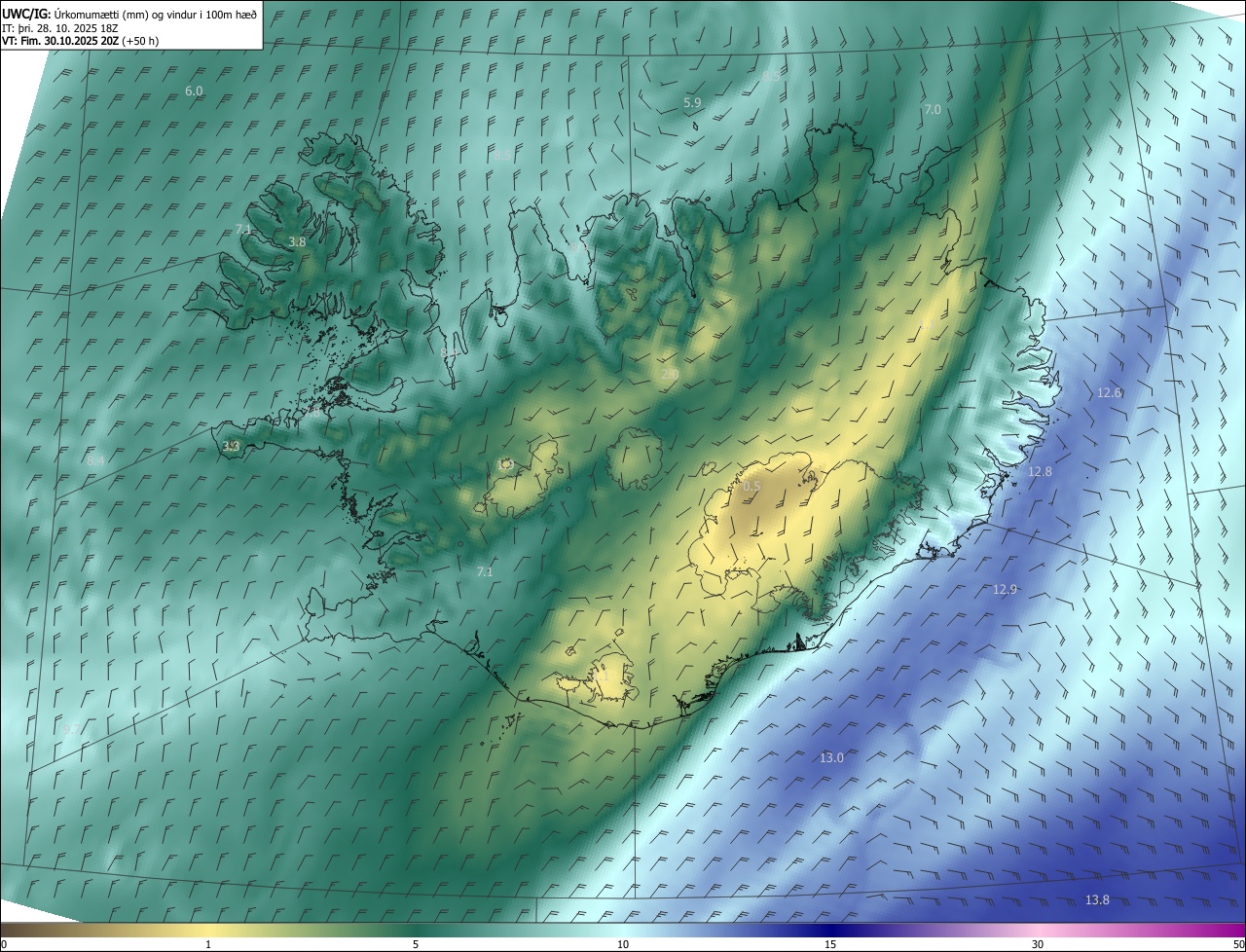Screen dimensions: 1246x952
Task: Click the '12.6' value off the east coast
Action: pyautogui.click(x=1110, y=392)
